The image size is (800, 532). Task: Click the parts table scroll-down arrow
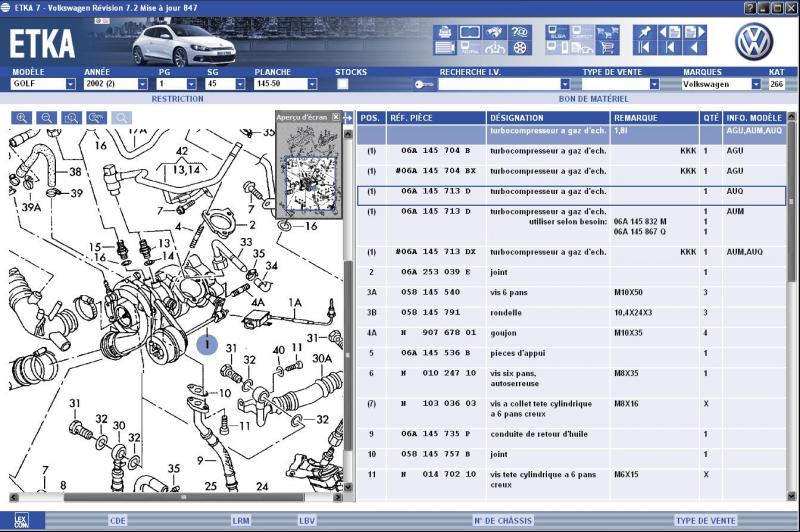(791, 495)
